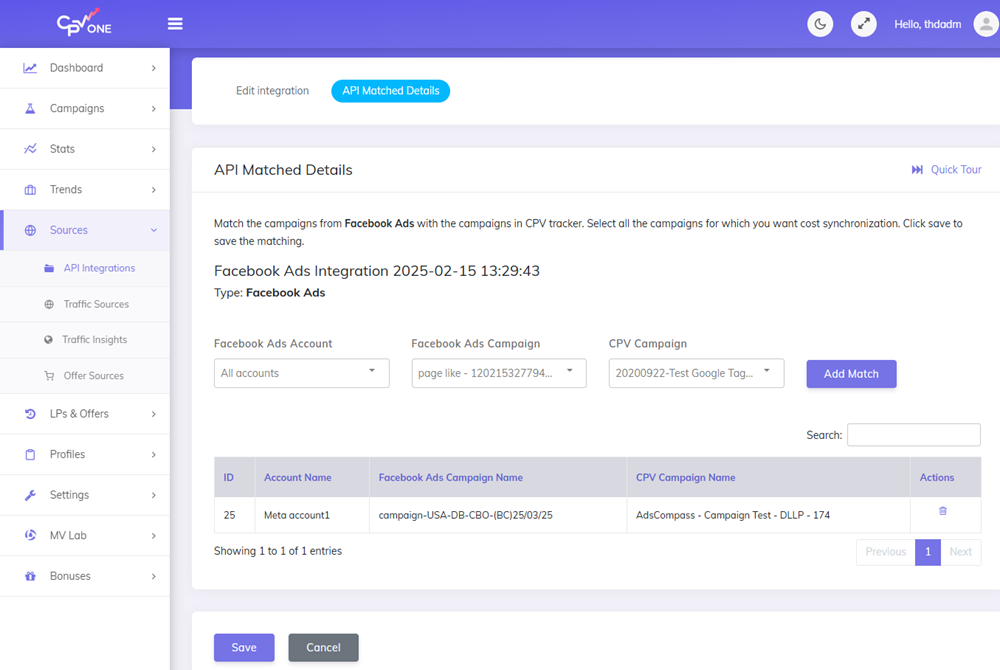Switch to the Edit integration tab
The height and width of the screenshot is (670, 1000).
coord(272,90)
